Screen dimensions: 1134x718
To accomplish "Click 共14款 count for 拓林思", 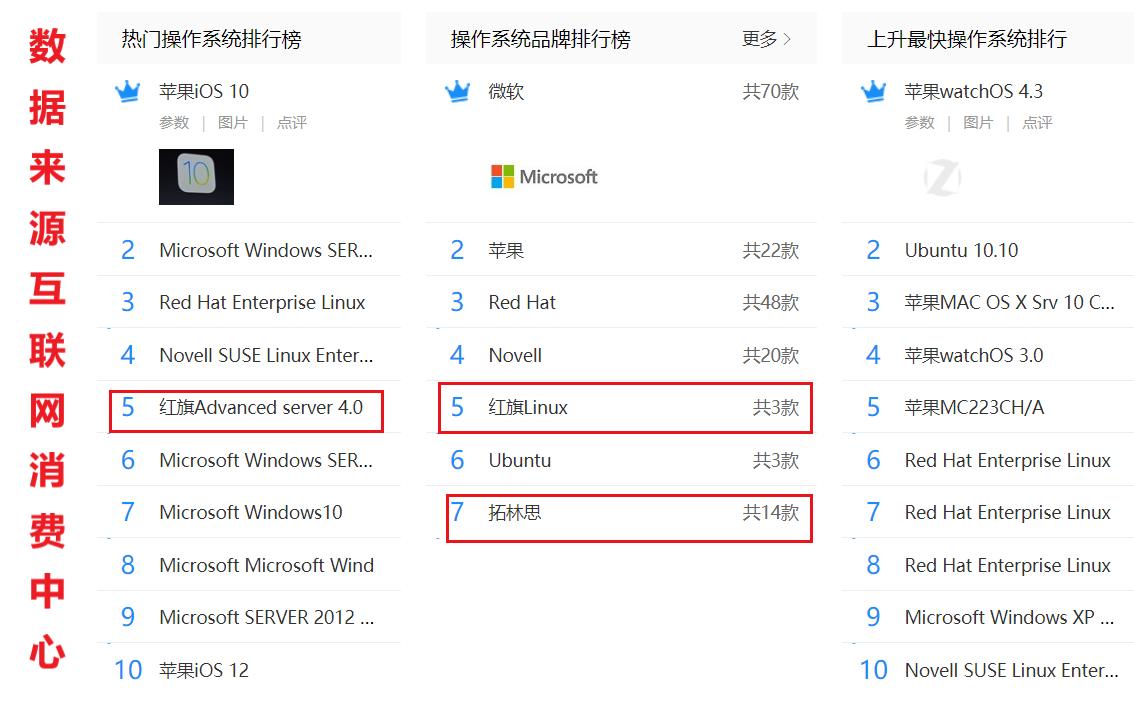I will coord(771,513).
